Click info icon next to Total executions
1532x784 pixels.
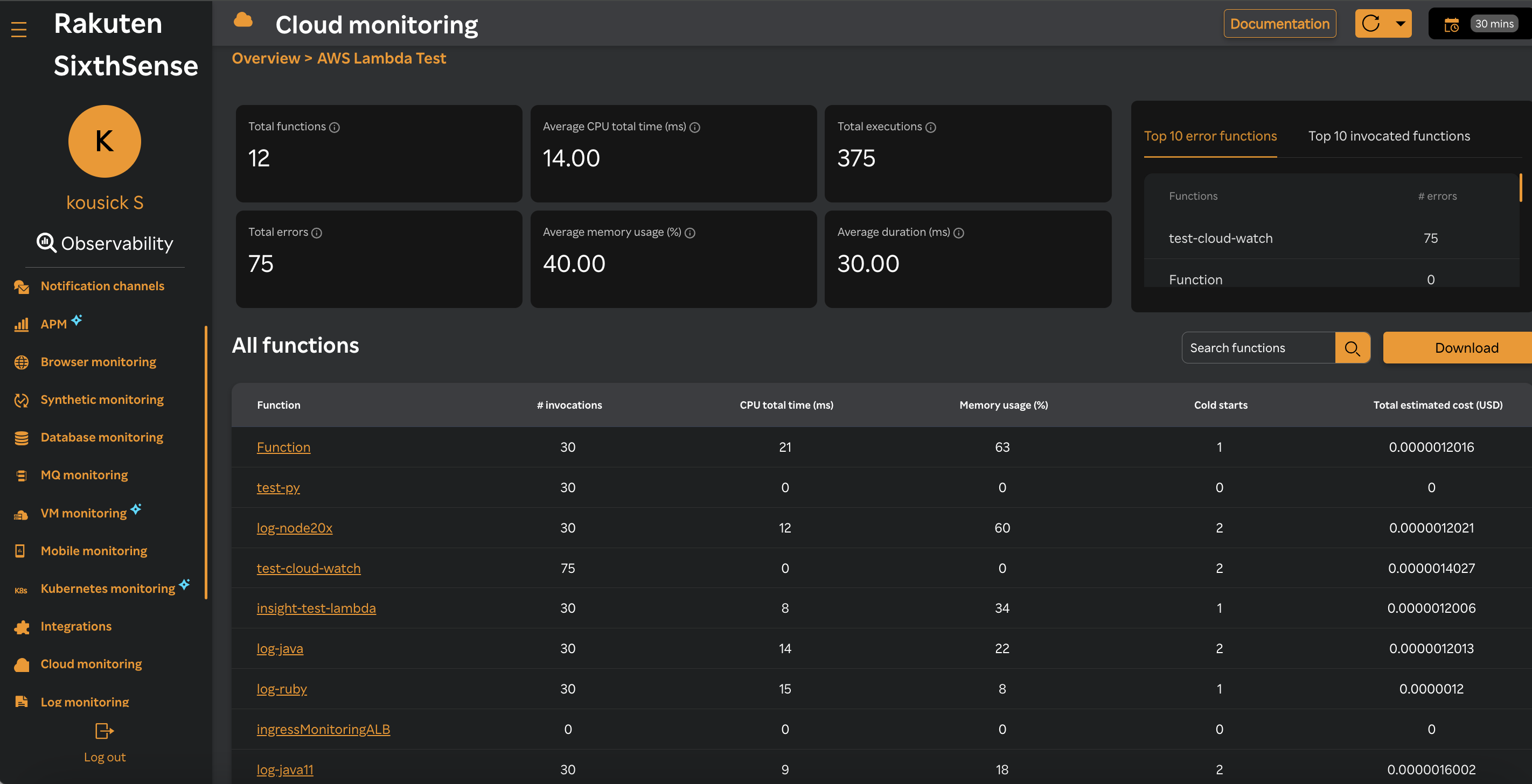[930, 127]
